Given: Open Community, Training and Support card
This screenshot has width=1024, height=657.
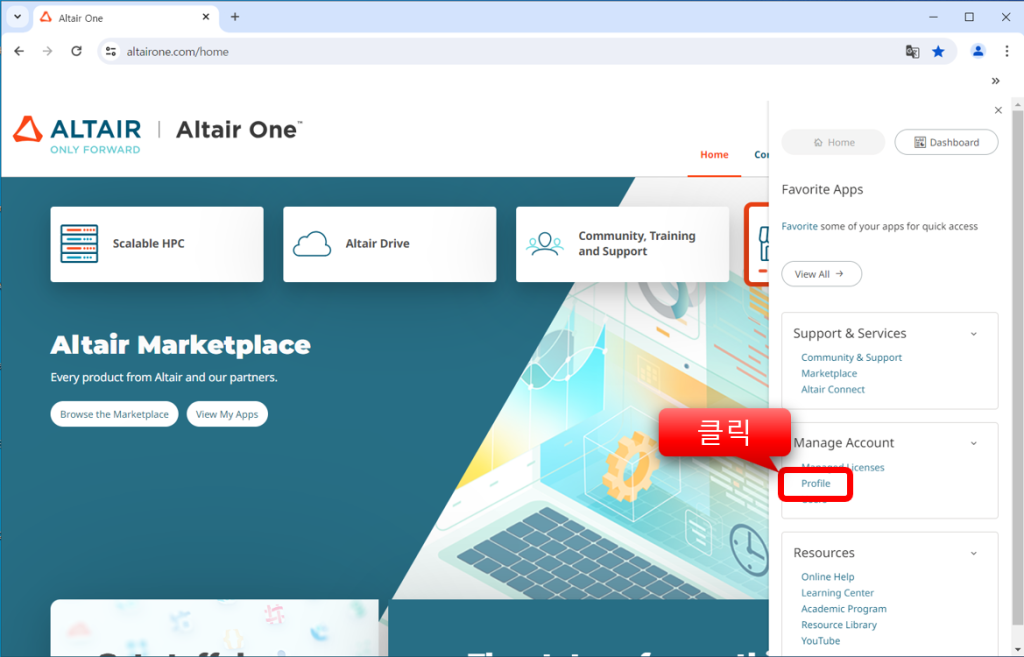Looking at the screenshot, I should [622, 244].
